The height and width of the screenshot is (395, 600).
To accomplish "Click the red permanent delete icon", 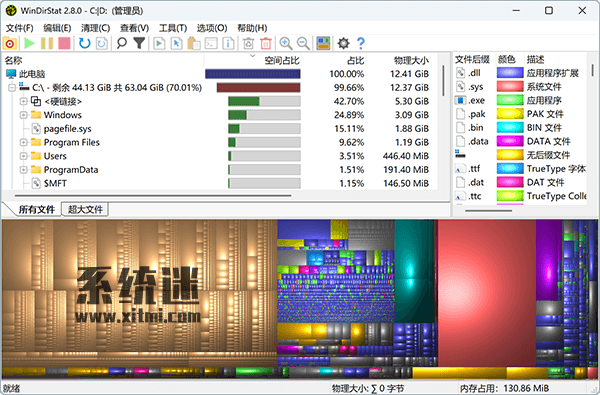I will (x=266, y=43).
